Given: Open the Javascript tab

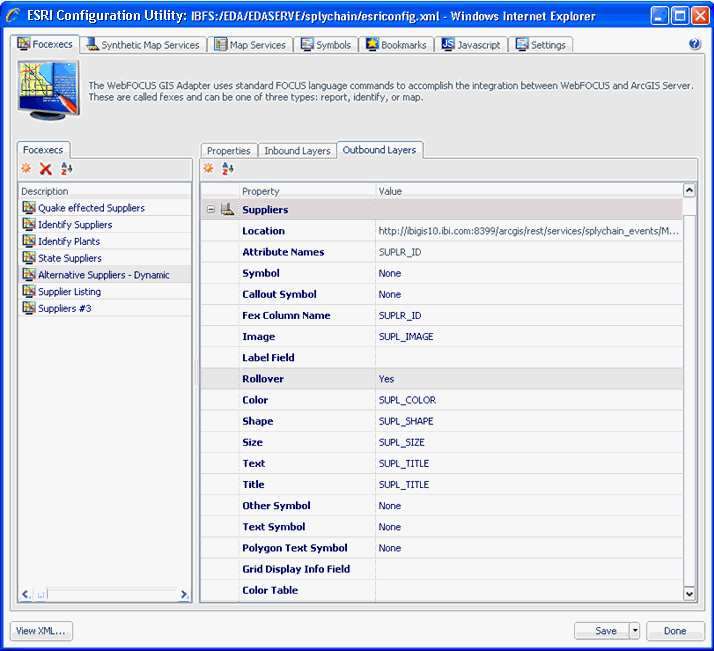Looking at the screenshot, I should tap(471, 45).
